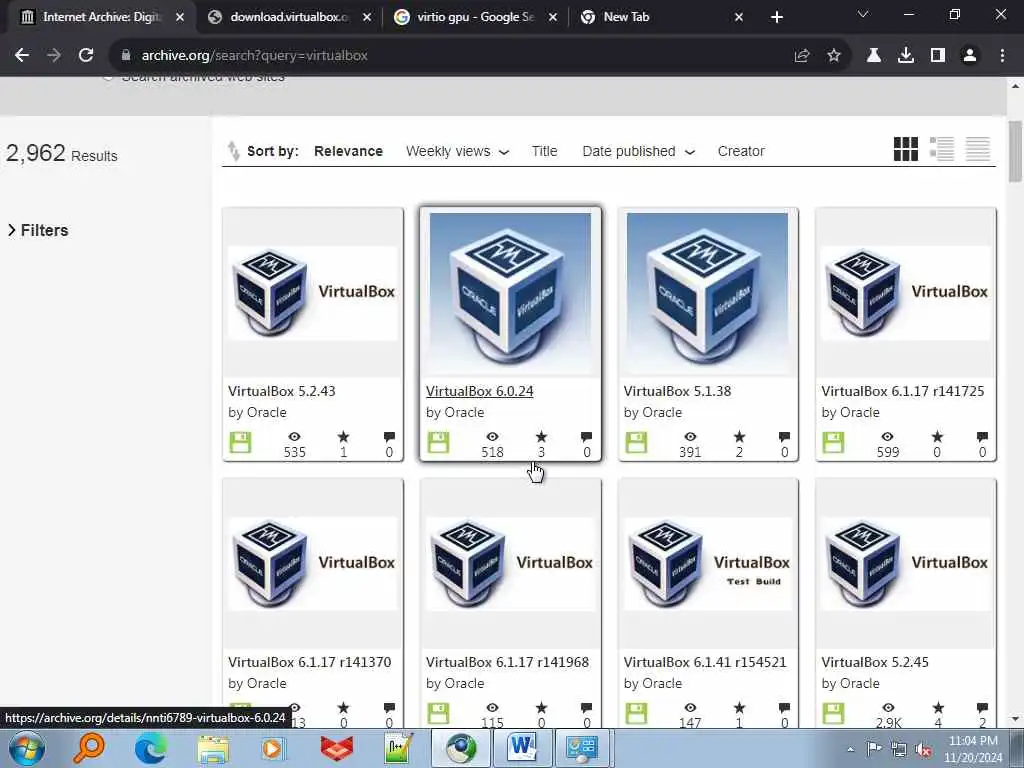Expand the Filters section
The image size is (1024, 768).
pyautogui.click(x=38, y=230)
